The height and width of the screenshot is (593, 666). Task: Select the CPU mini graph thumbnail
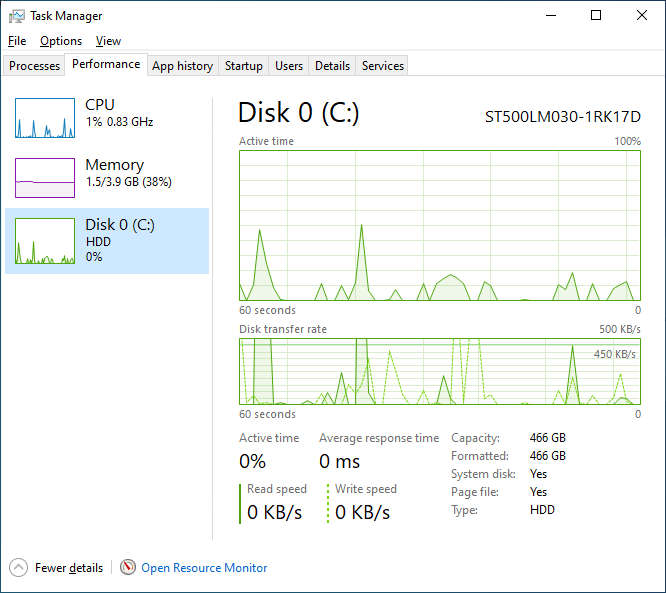pyautogui.click(x=45, y=118)
